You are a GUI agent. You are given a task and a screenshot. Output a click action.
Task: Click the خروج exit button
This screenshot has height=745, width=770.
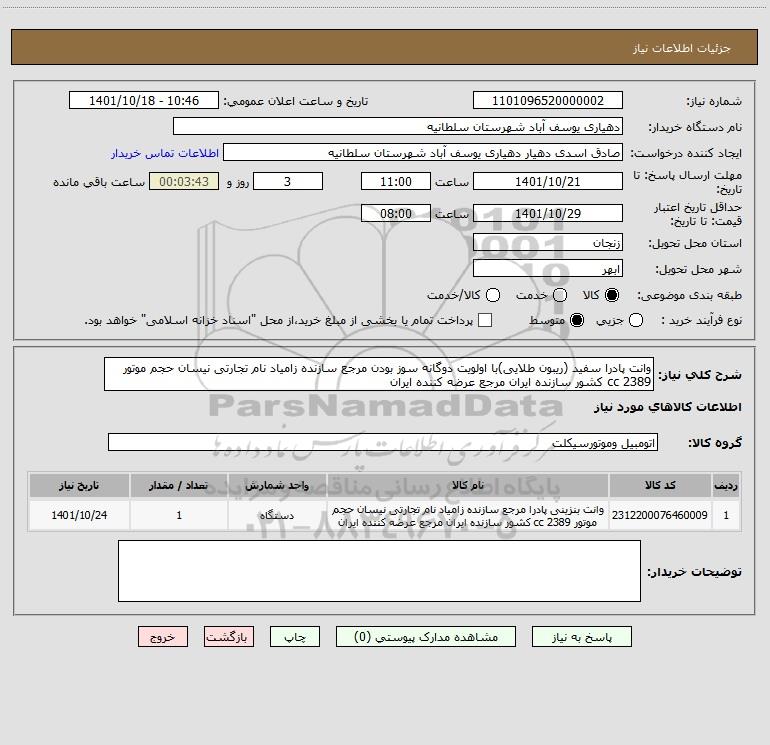click(x=163, y=637)
